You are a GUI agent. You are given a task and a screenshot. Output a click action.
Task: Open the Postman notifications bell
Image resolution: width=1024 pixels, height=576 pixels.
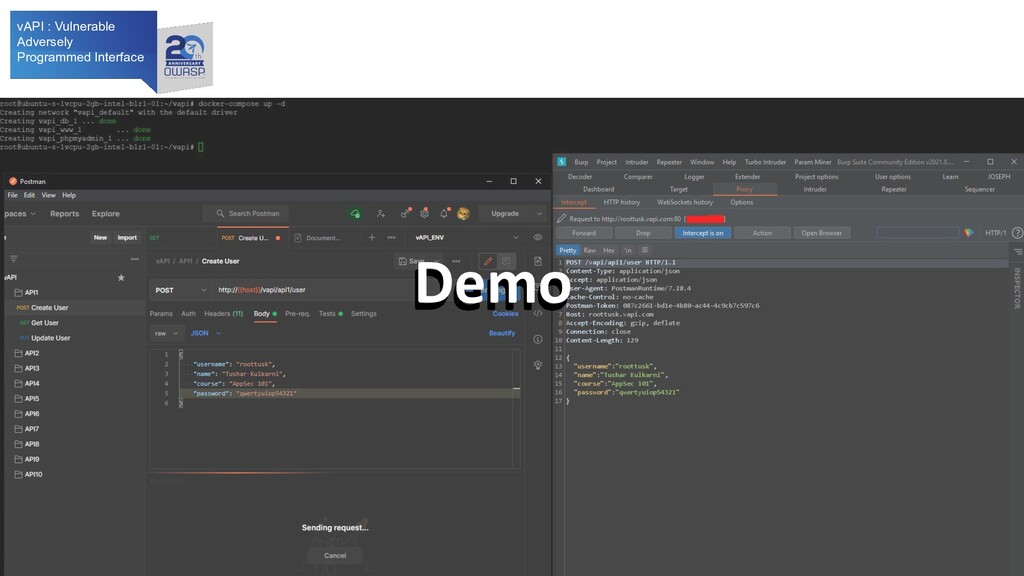click(444, 214)
